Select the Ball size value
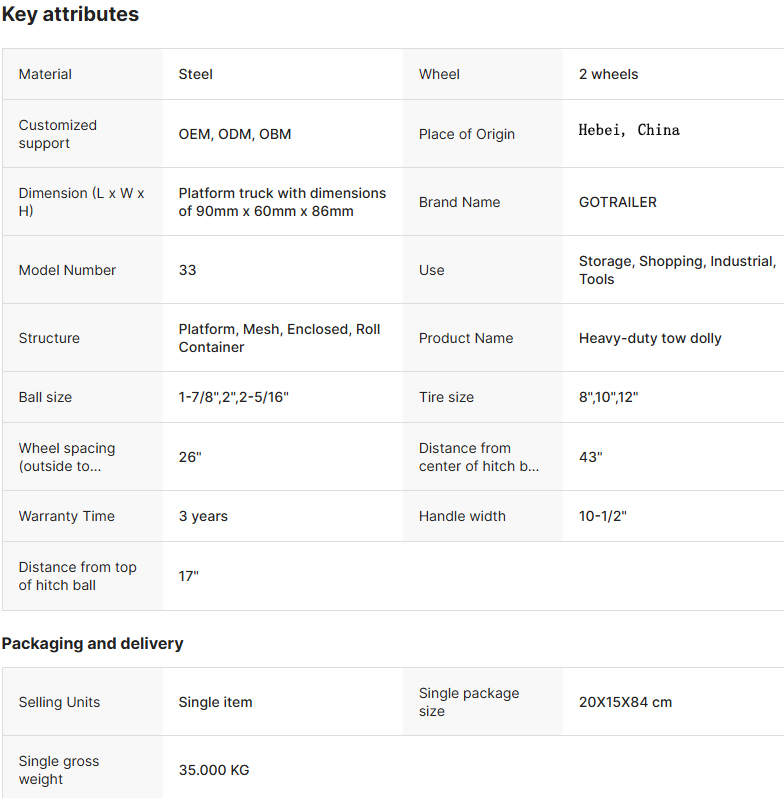Screen dimensions: 784x798 pyautogui.click(x=234, y=397)
